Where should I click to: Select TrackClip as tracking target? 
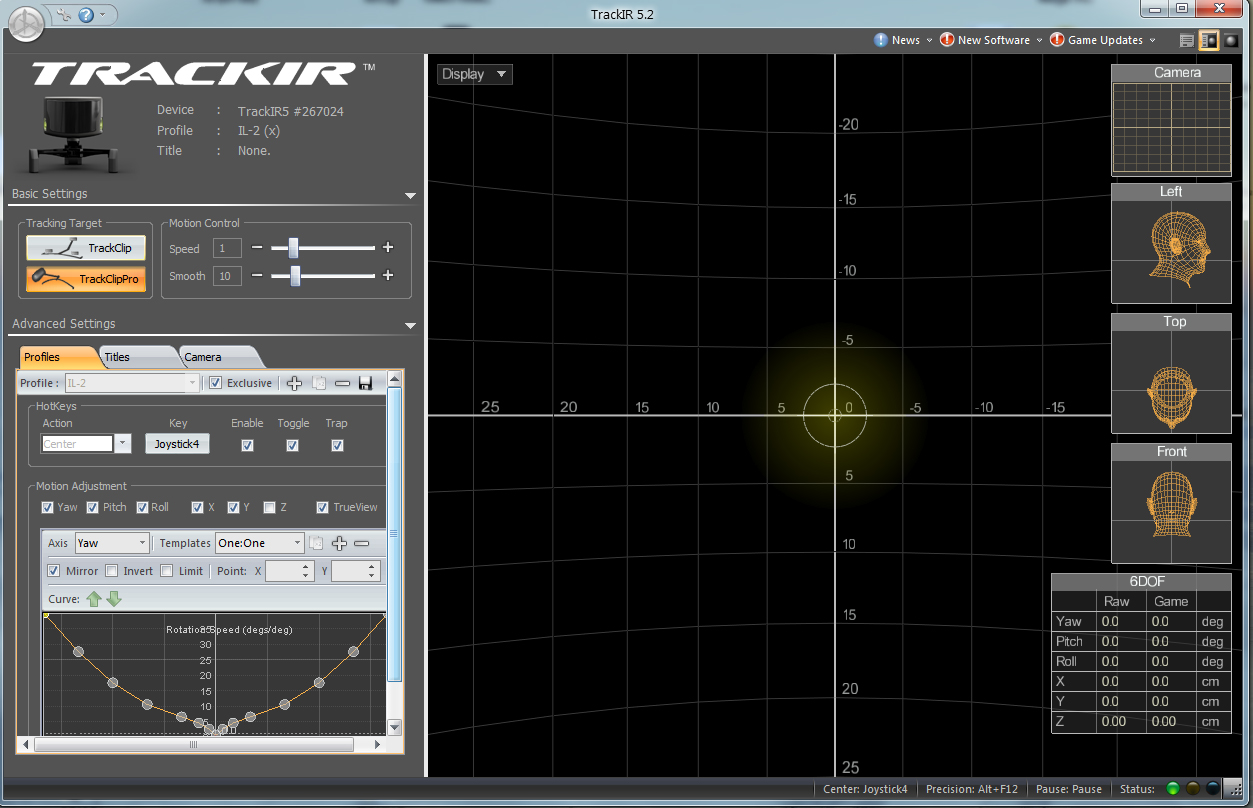86,248
